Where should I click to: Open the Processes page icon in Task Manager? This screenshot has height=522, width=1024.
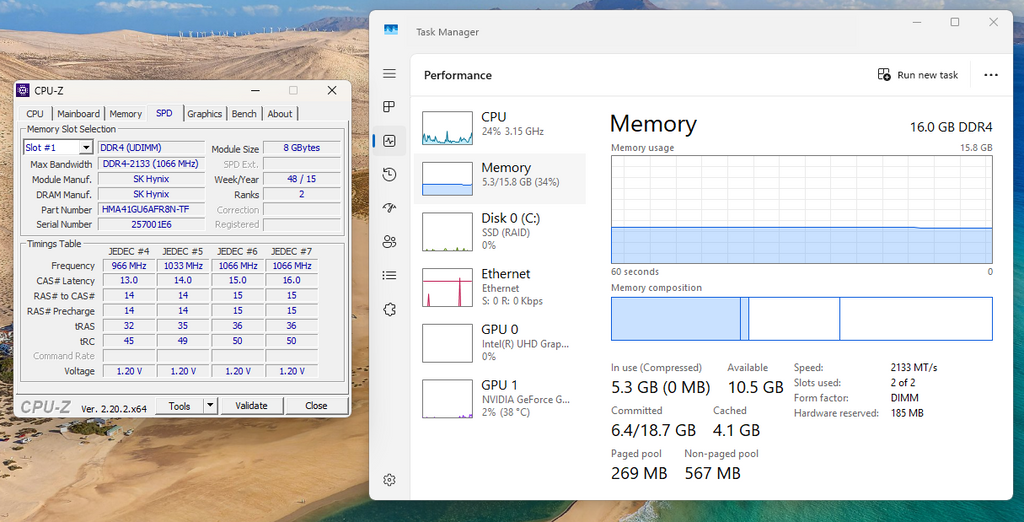click(389, 107)
